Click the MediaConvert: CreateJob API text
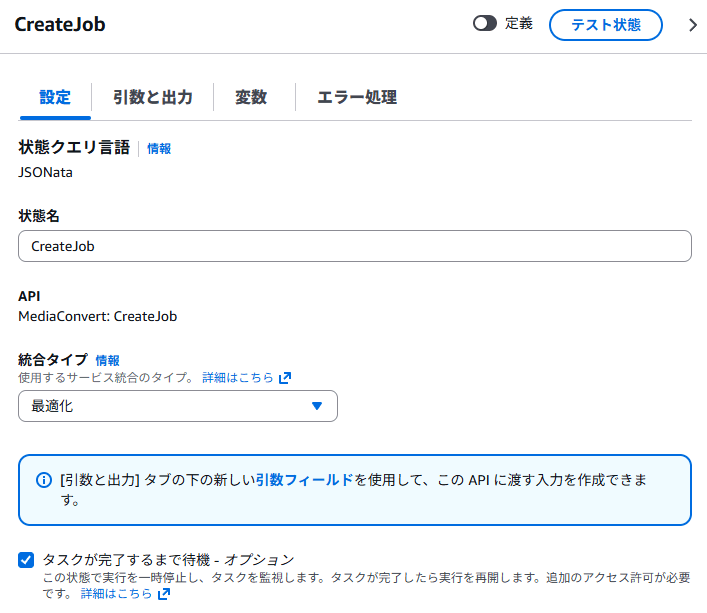This screenshot has height=613, width=707. 98,316
